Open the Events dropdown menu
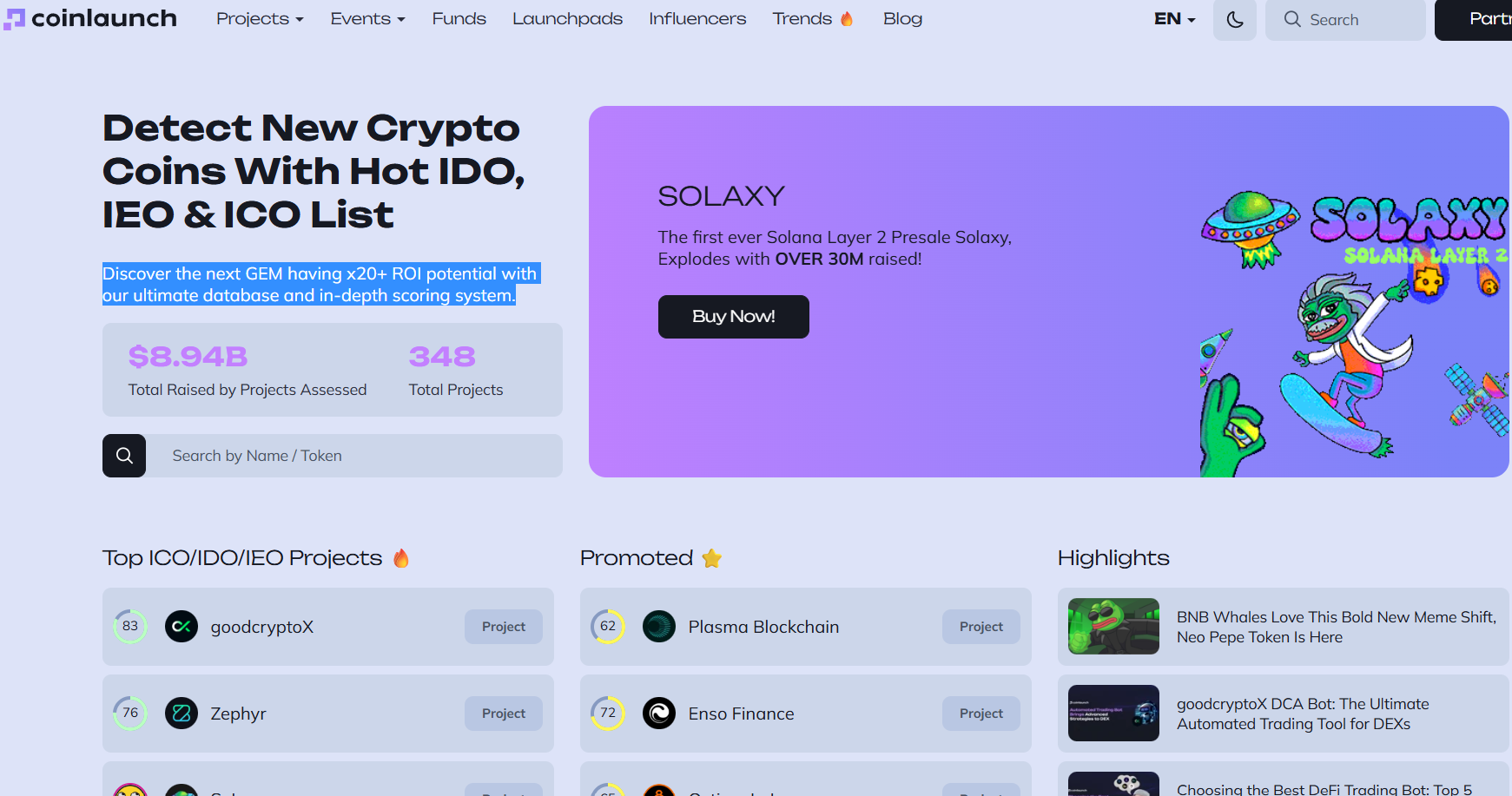The image size is (1512, 796). 367,19
